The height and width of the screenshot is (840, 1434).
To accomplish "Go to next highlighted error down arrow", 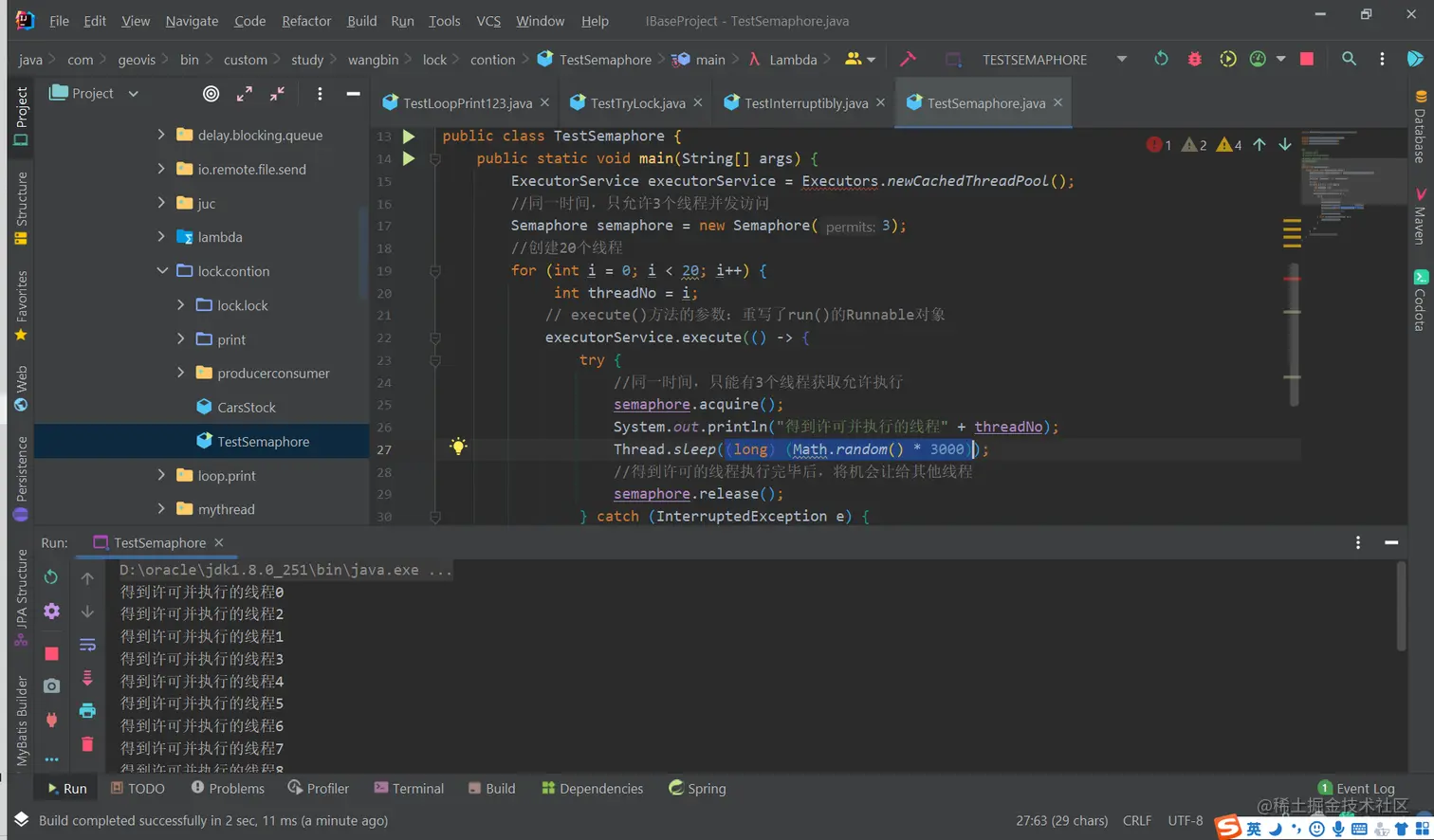I will point(1285,144).
